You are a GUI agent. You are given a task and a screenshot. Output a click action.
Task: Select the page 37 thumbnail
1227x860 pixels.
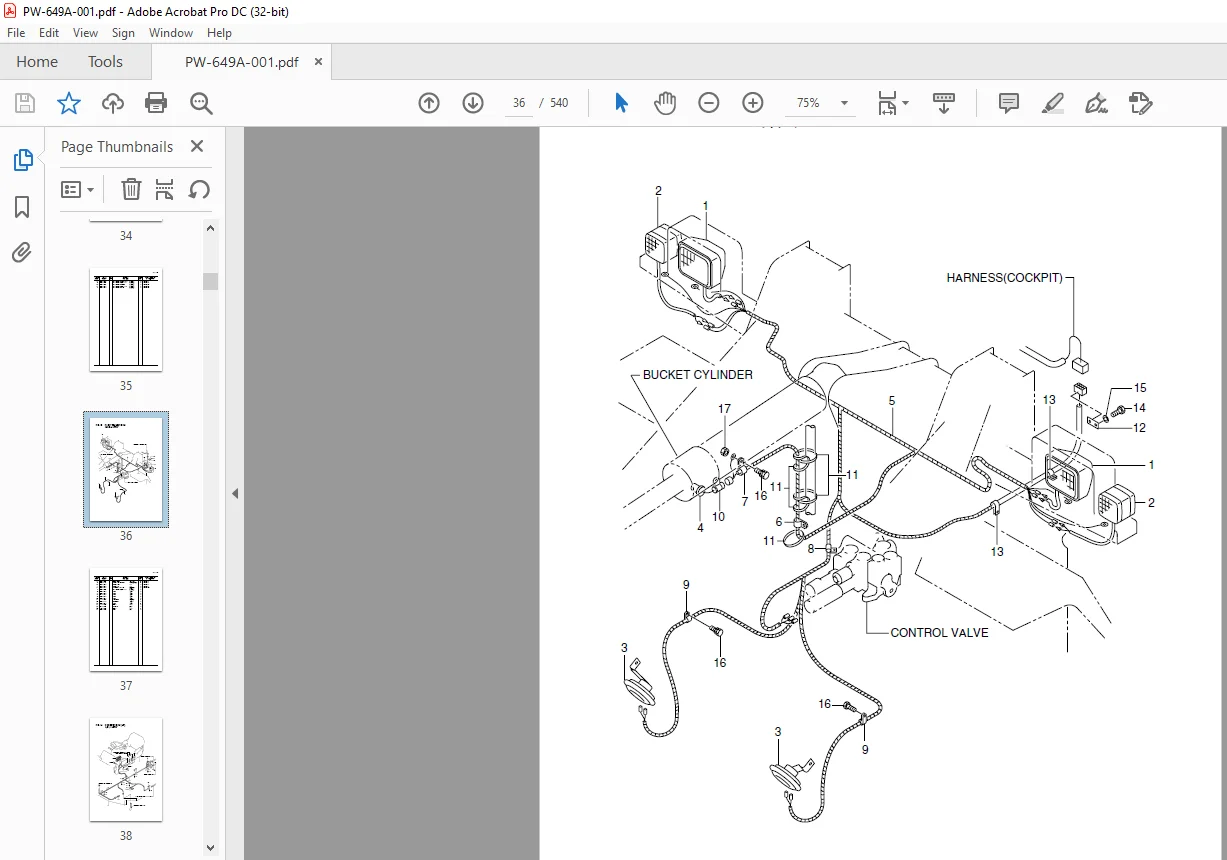(x=126, y=620)
